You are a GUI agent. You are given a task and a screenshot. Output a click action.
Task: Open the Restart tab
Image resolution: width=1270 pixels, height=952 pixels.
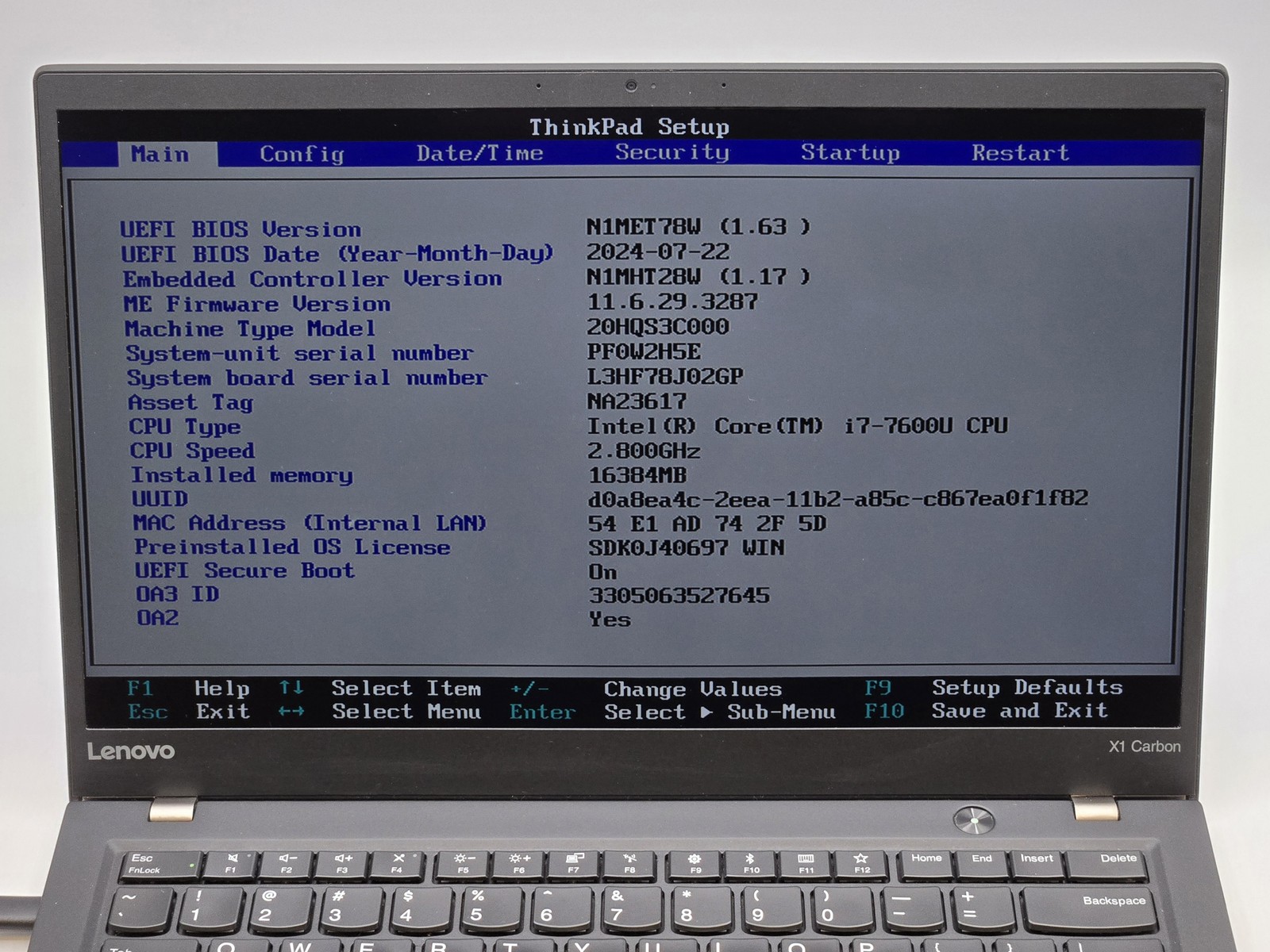pyautogui.click(x=1021, y=152)
